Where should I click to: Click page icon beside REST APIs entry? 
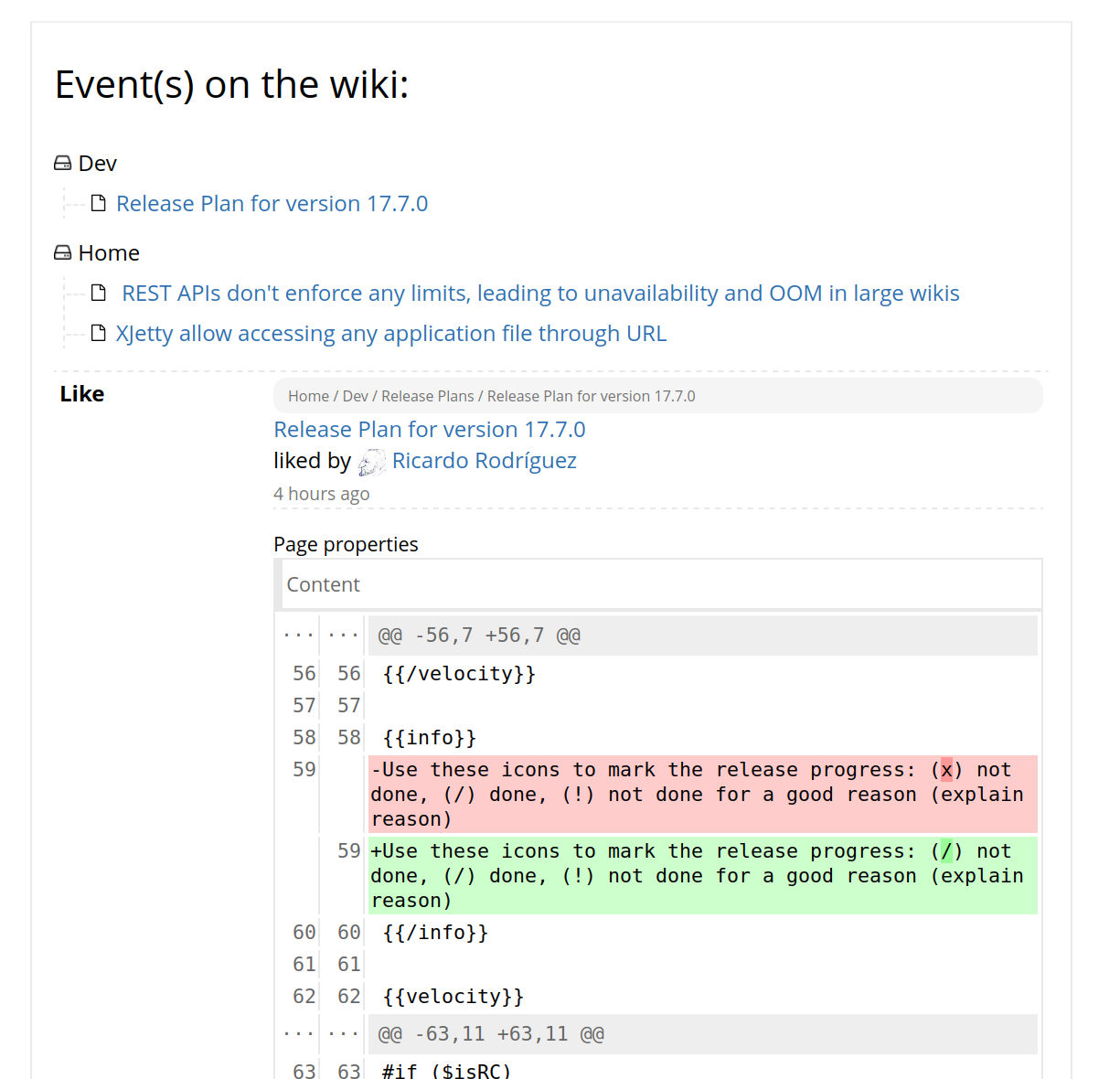[99, 293]
